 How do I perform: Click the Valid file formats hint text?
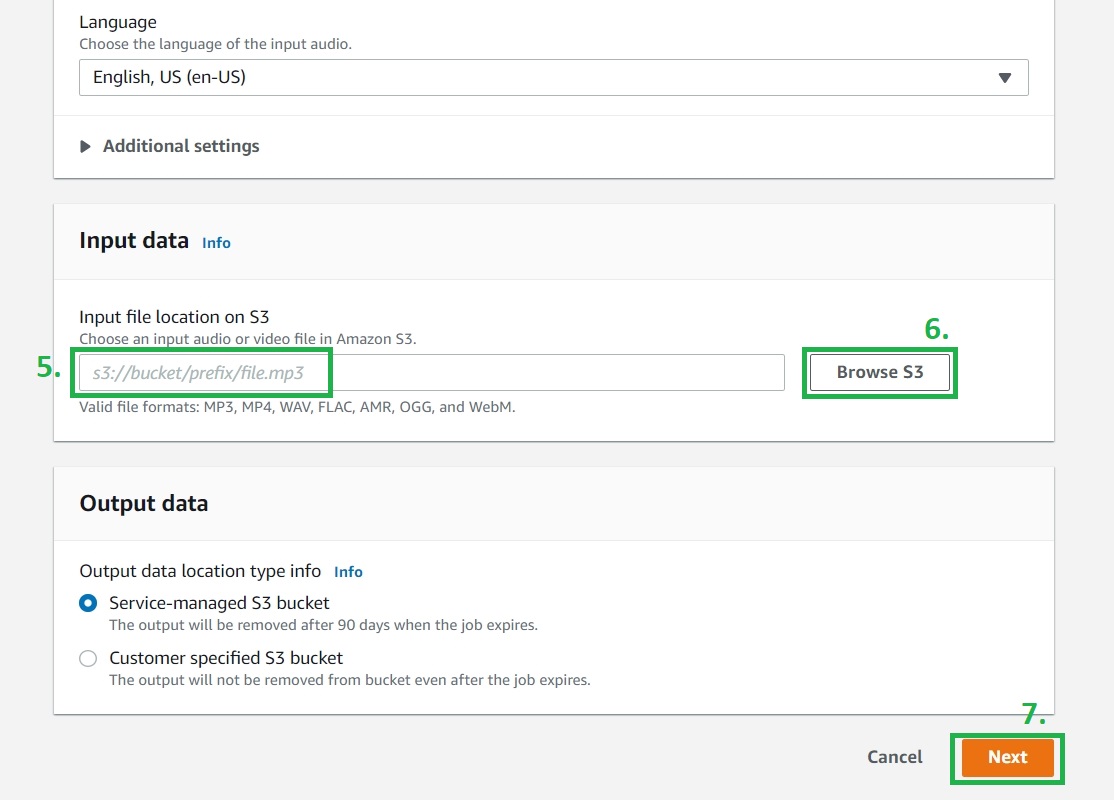297,407
